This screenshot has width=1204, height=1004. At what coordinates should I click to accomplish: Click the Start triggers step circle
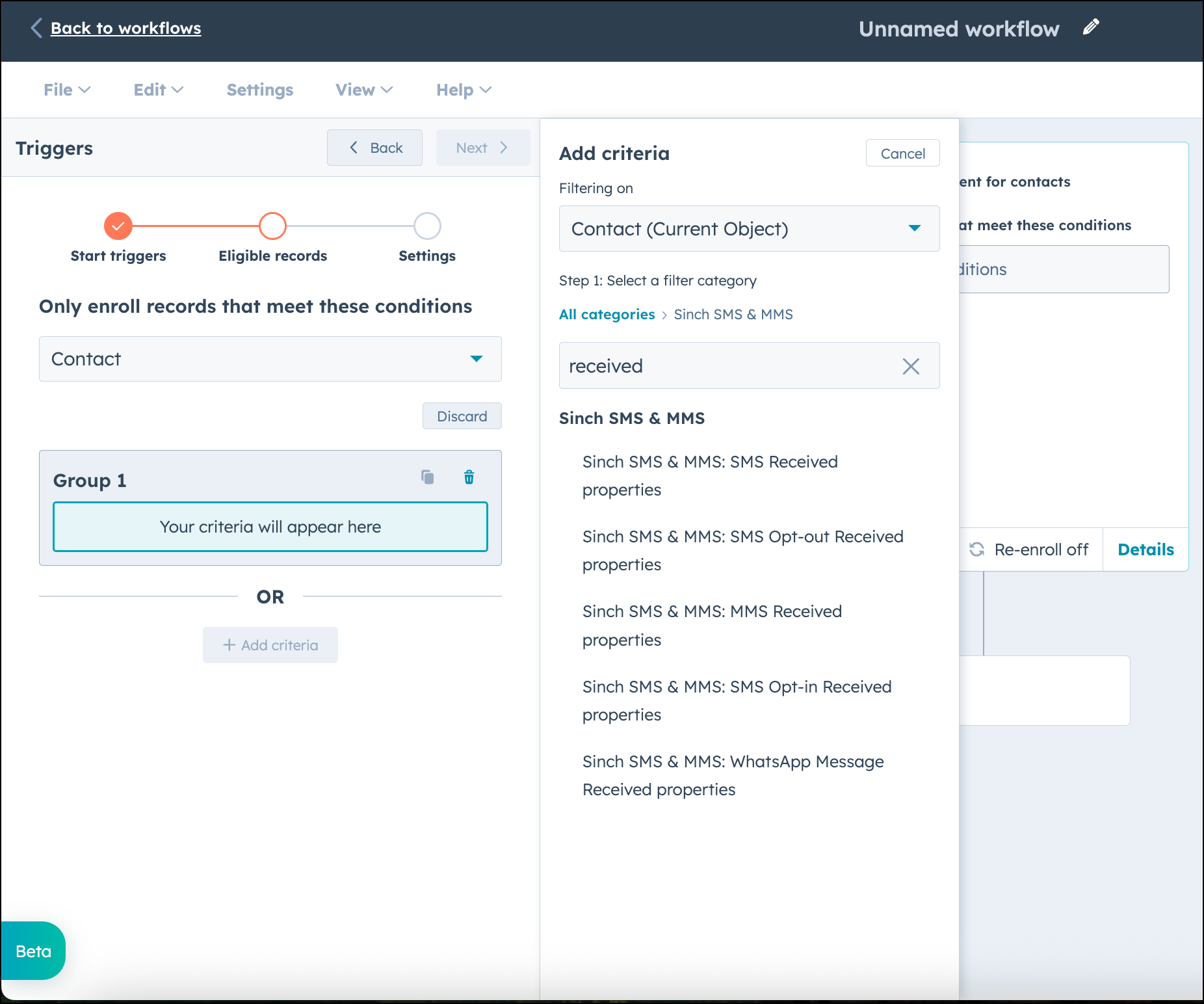click(118, 226)
